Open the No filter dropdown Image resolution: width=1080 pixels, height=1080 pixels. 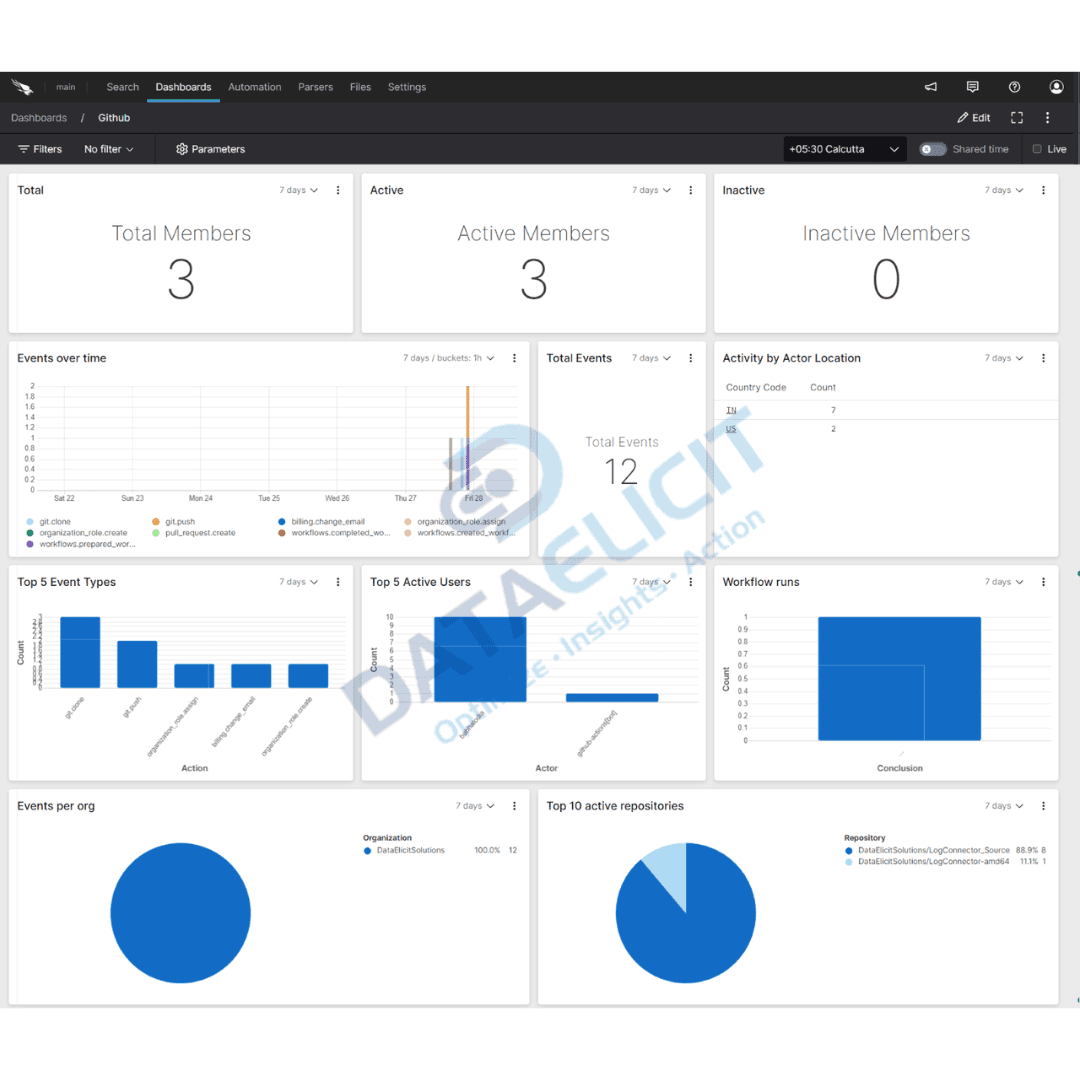(108, 149)
